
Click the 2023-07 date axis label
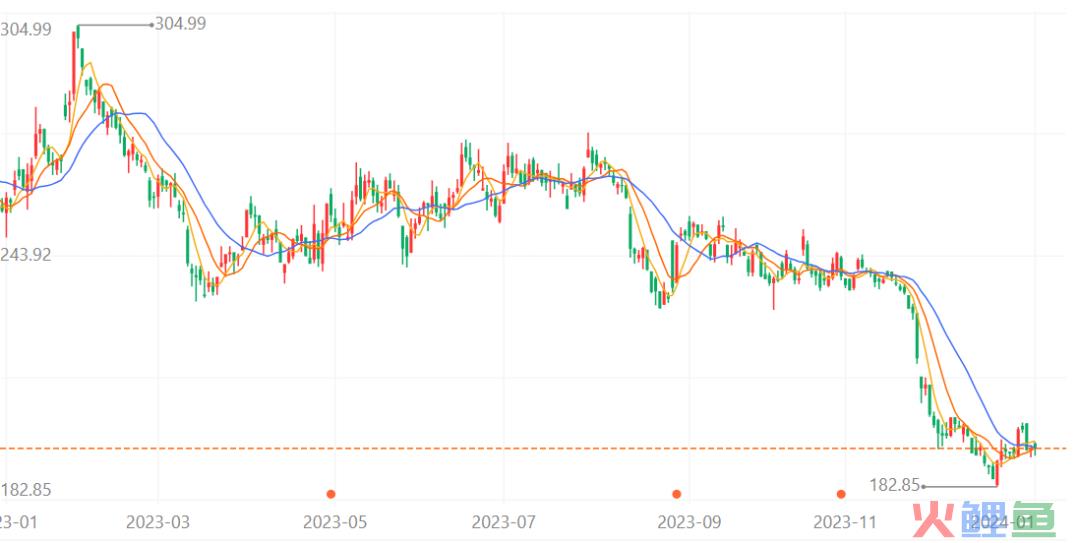click(504, 522)
